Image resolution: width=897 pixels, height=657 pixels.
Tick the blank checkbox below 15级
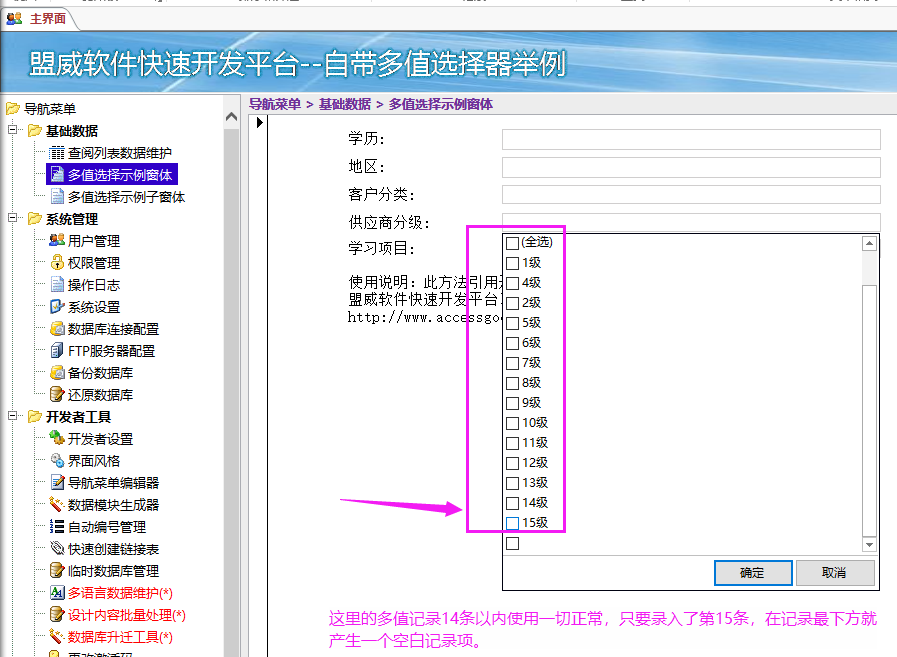(x=513, y=544)
